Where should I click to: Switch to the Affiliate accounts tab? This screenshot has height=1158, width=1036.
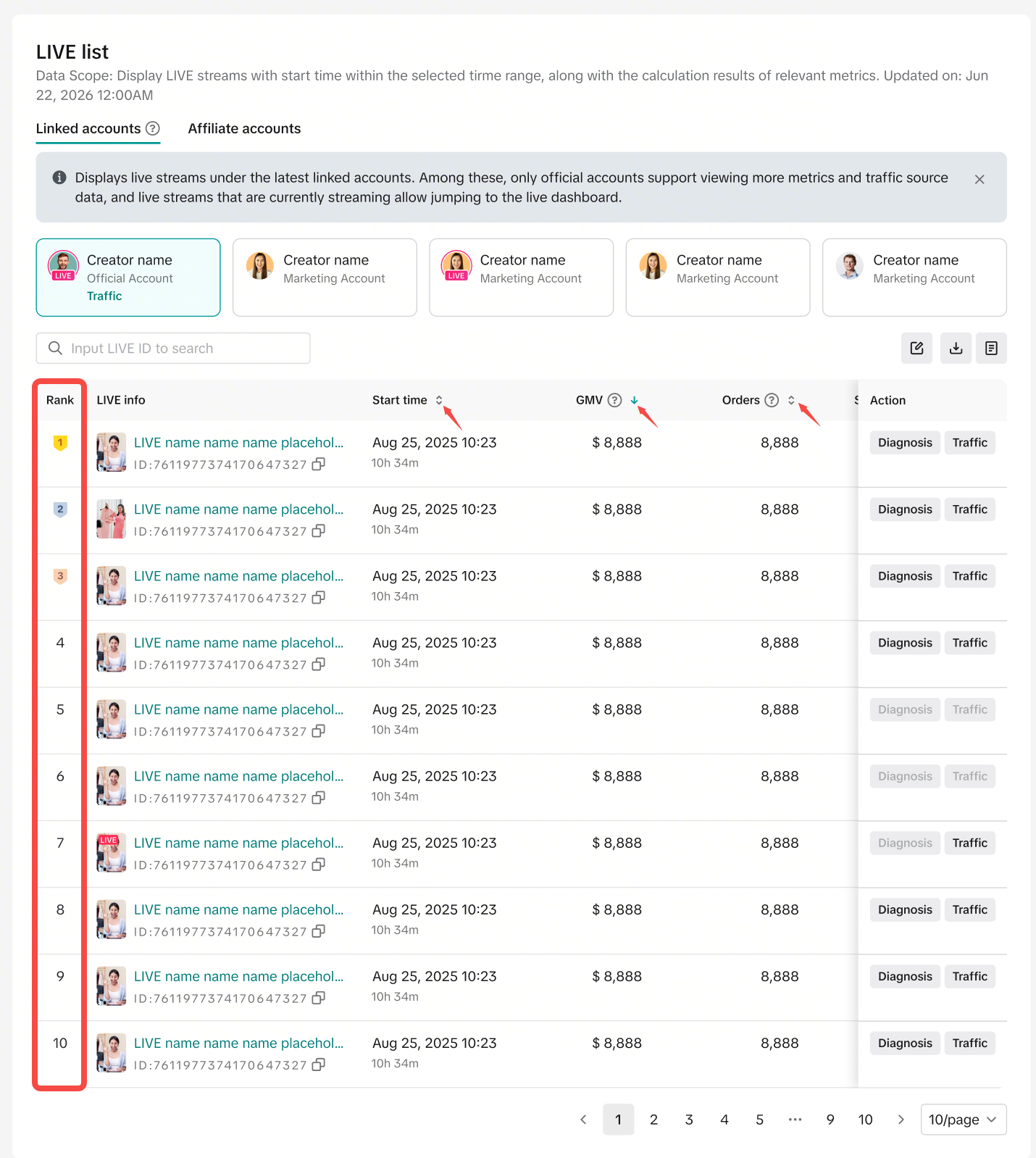coord(244,128)
